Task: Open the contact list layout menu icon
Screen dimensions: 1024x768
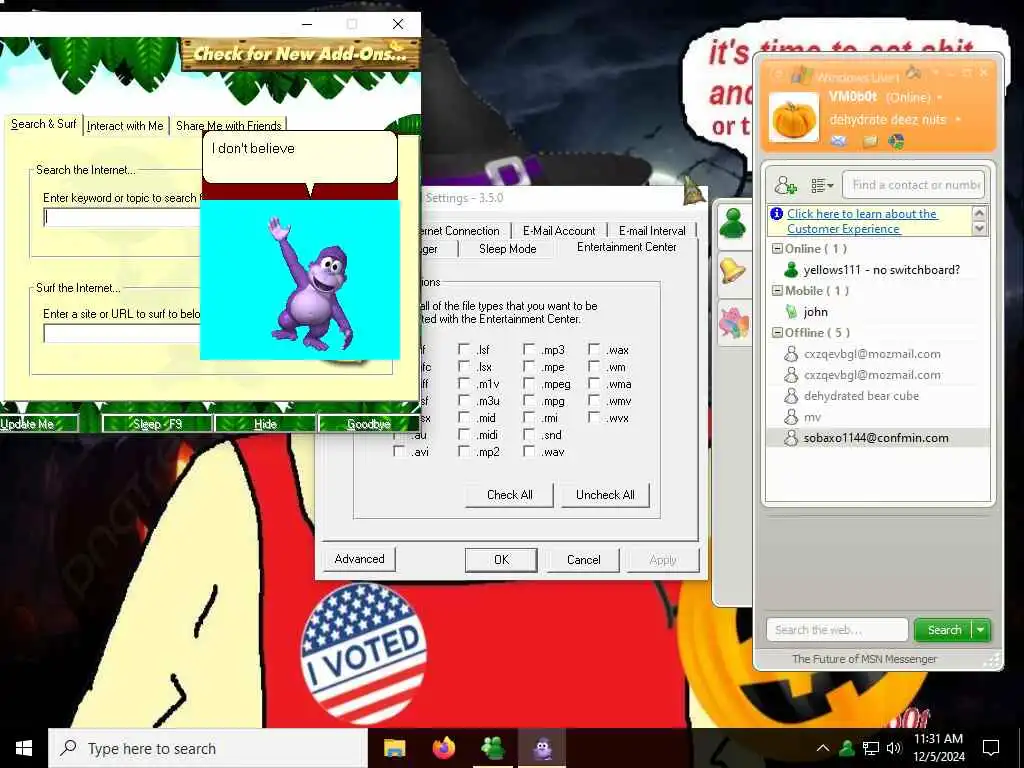Action: pos(822,185)
